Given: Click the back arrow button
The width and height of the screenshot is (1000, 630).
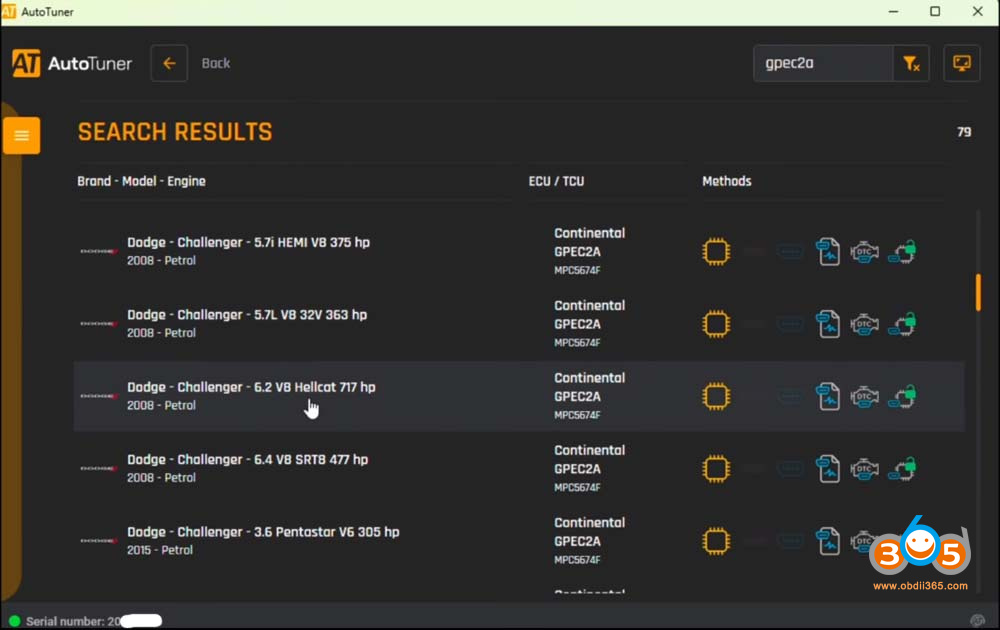Looking at the screenshot, I should (169, 63).
